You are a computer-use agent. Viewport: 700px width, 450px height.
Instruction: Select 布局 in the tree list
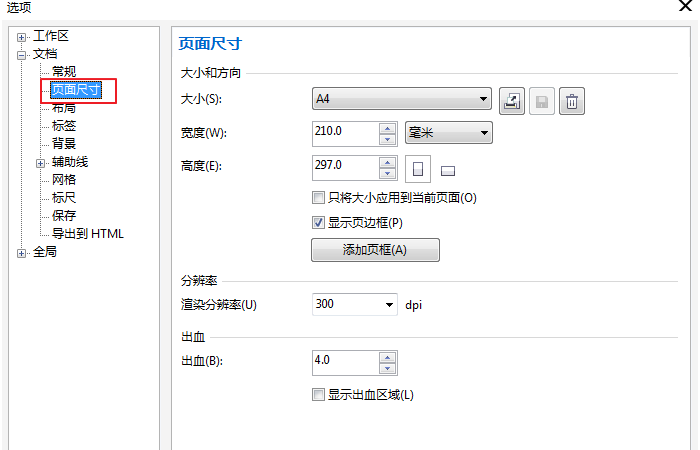(x=64, y=108)
